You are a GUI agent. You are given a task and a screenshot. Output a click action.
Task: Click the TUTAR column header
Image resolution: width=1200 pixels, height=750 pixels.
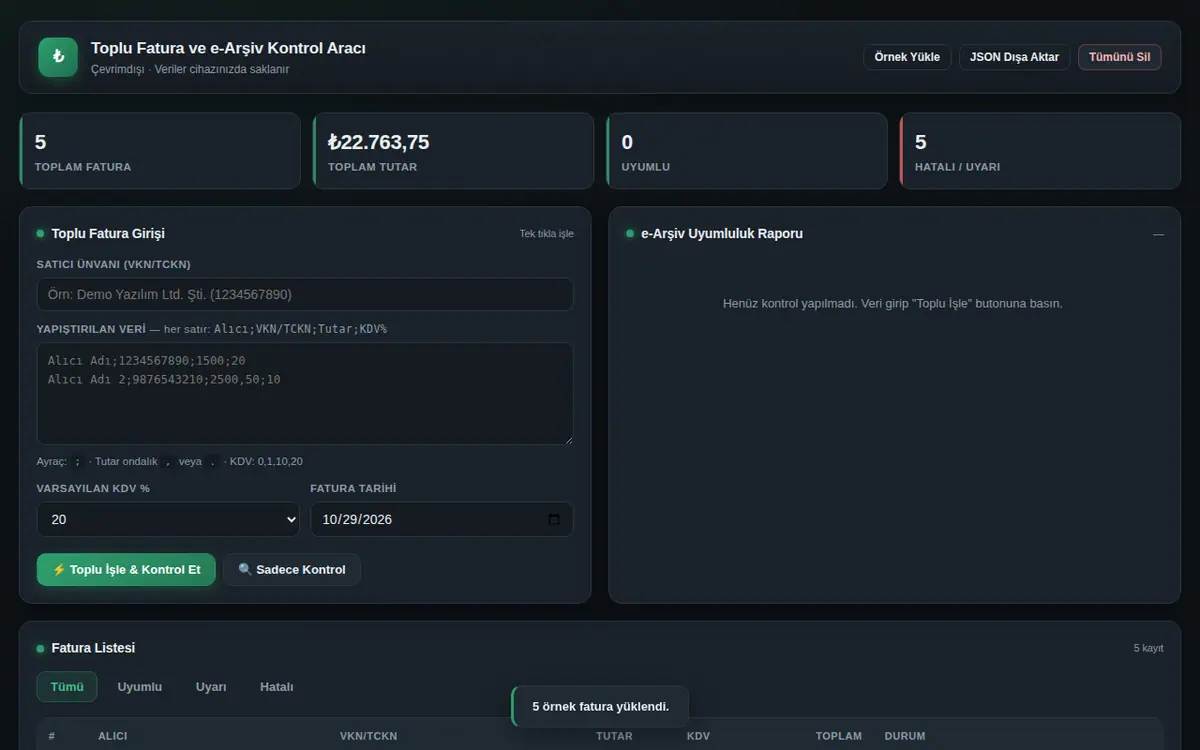[614, 736]
